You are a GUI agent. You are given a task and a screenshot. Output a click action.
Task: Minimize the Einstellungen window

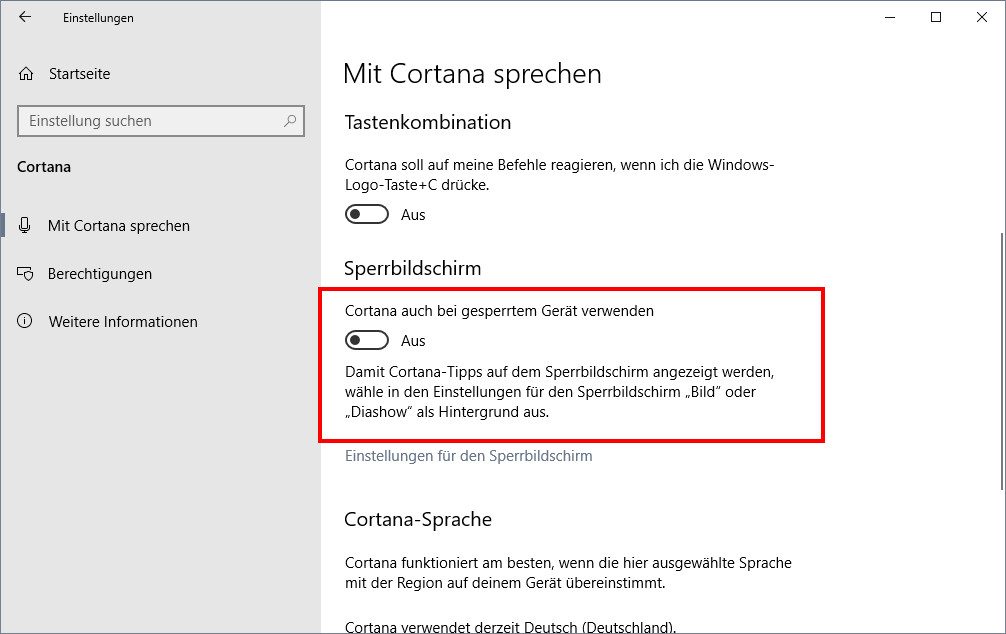pyautogui.click(x=890, y=17)
